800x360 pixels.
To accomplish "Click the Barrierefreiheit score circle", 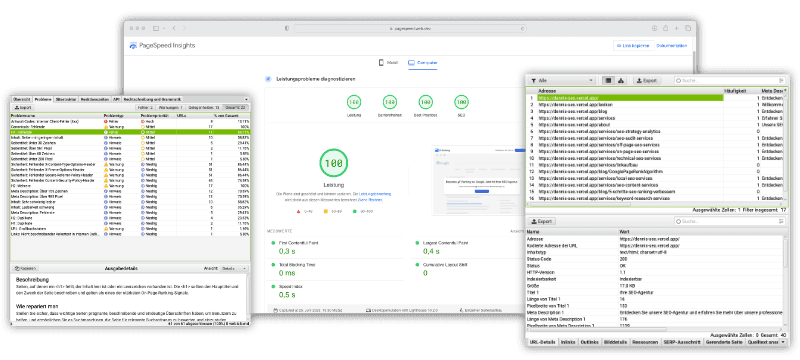I will [x=390, y=102].
